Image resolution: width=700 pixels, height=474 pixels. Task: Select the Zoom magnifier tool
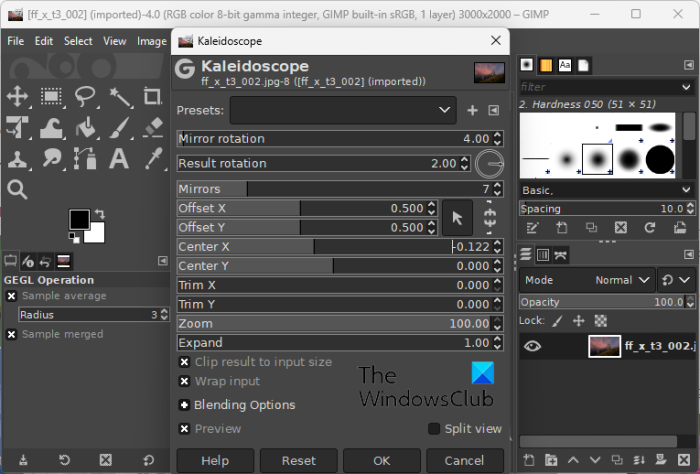(17, 189)
